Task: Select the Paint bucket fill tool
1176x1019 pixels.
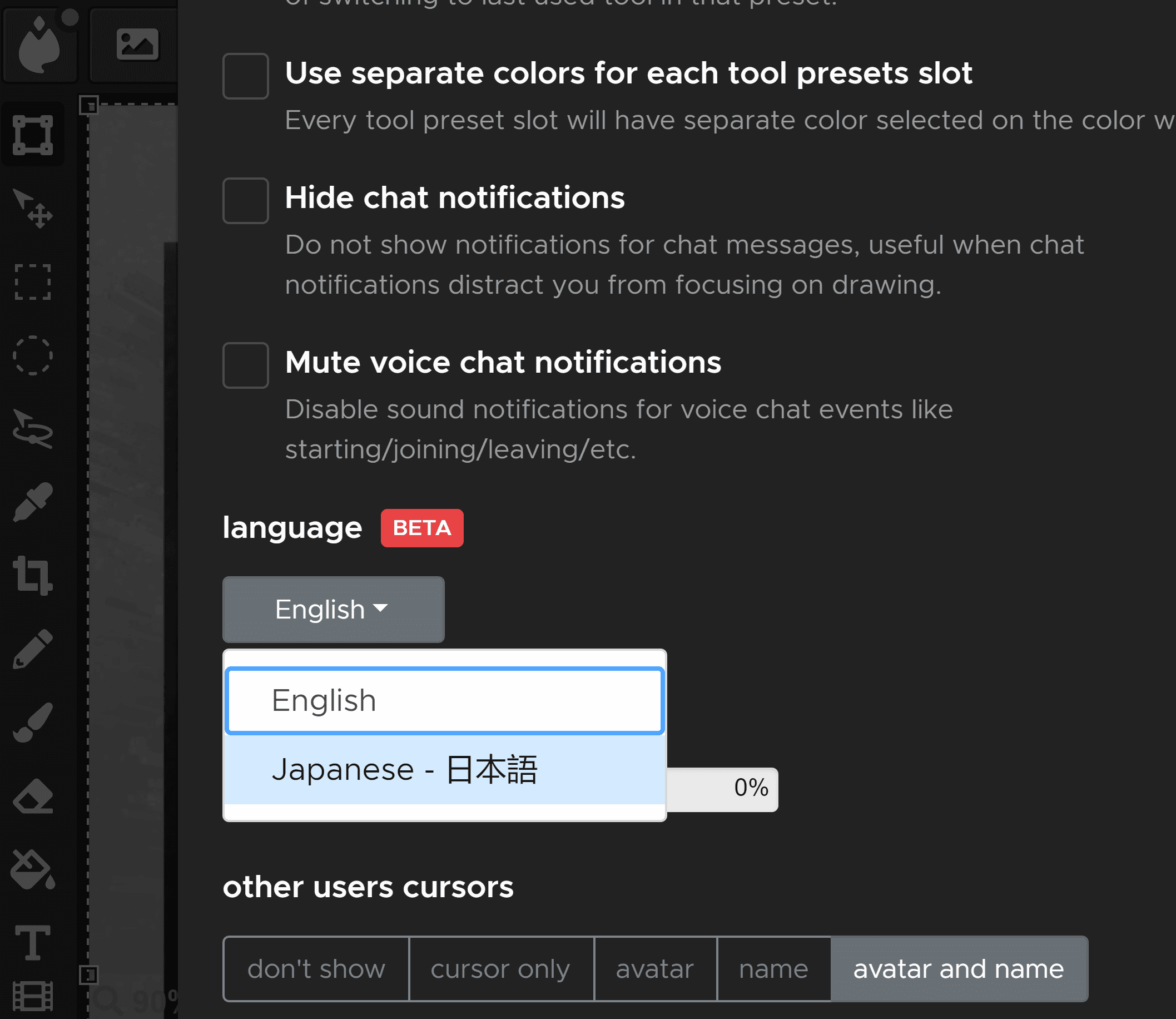Action: [x=33, y=869]
